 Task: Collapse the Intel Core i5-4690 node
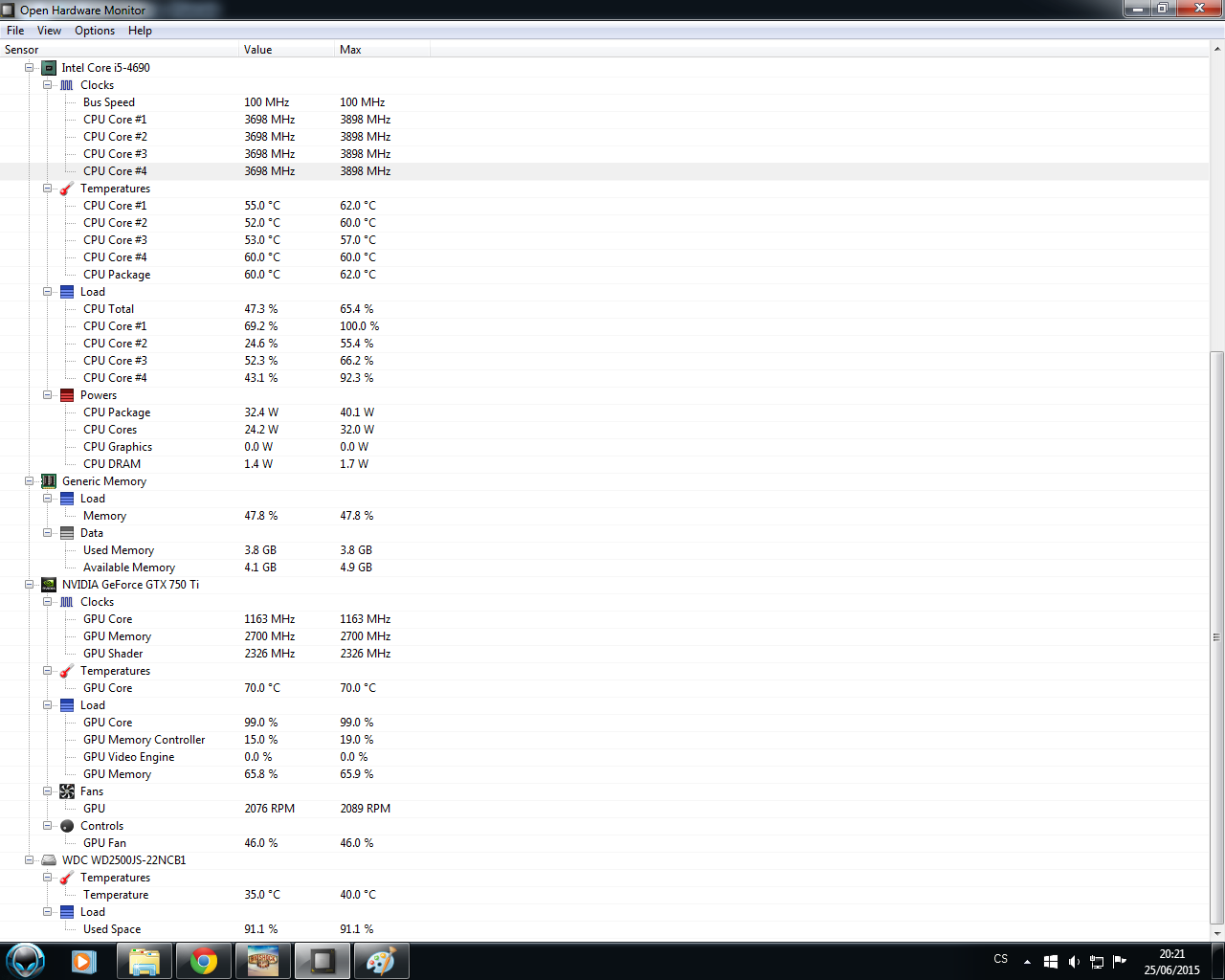(x=30, y=68)
